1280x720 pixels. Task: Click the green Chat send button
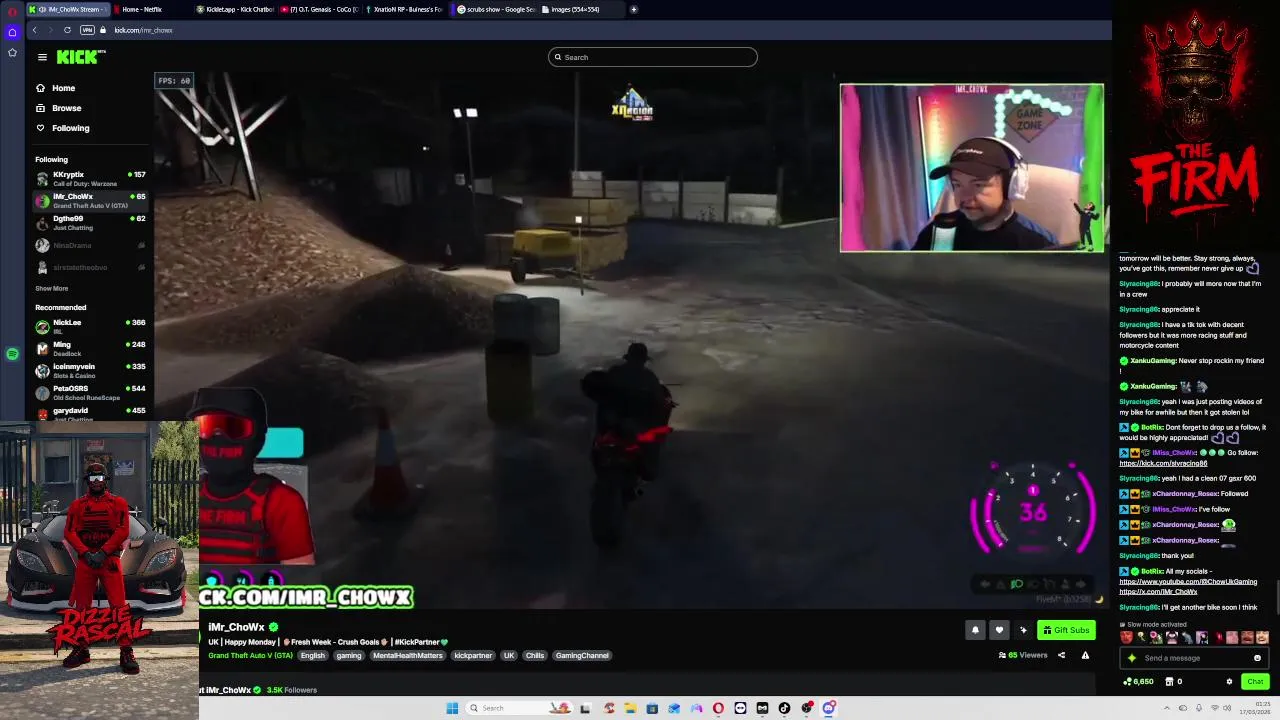pyautogui.click(x=1255, y=682)
